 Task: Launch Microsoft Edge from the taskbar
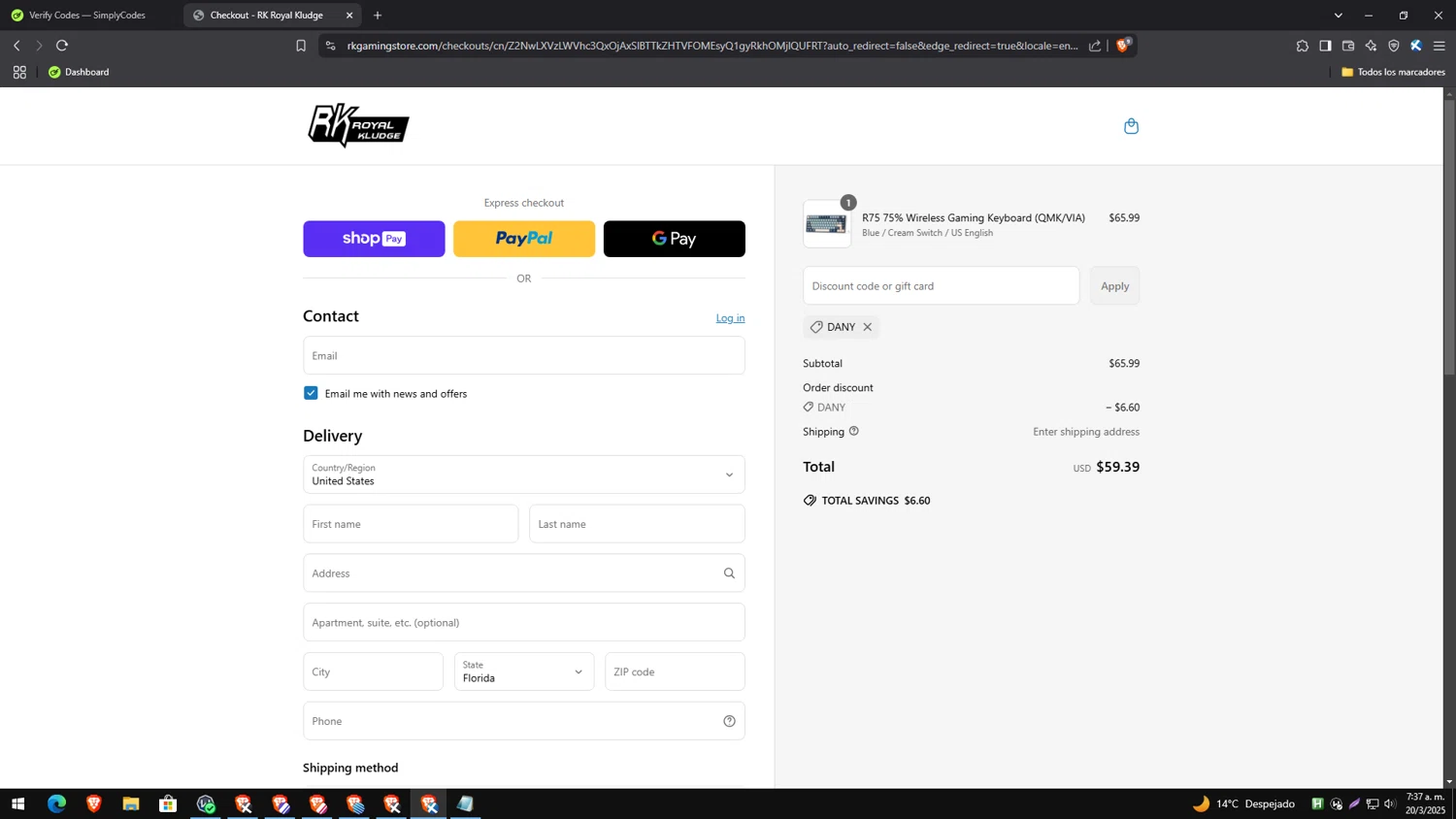pos(56,803)
